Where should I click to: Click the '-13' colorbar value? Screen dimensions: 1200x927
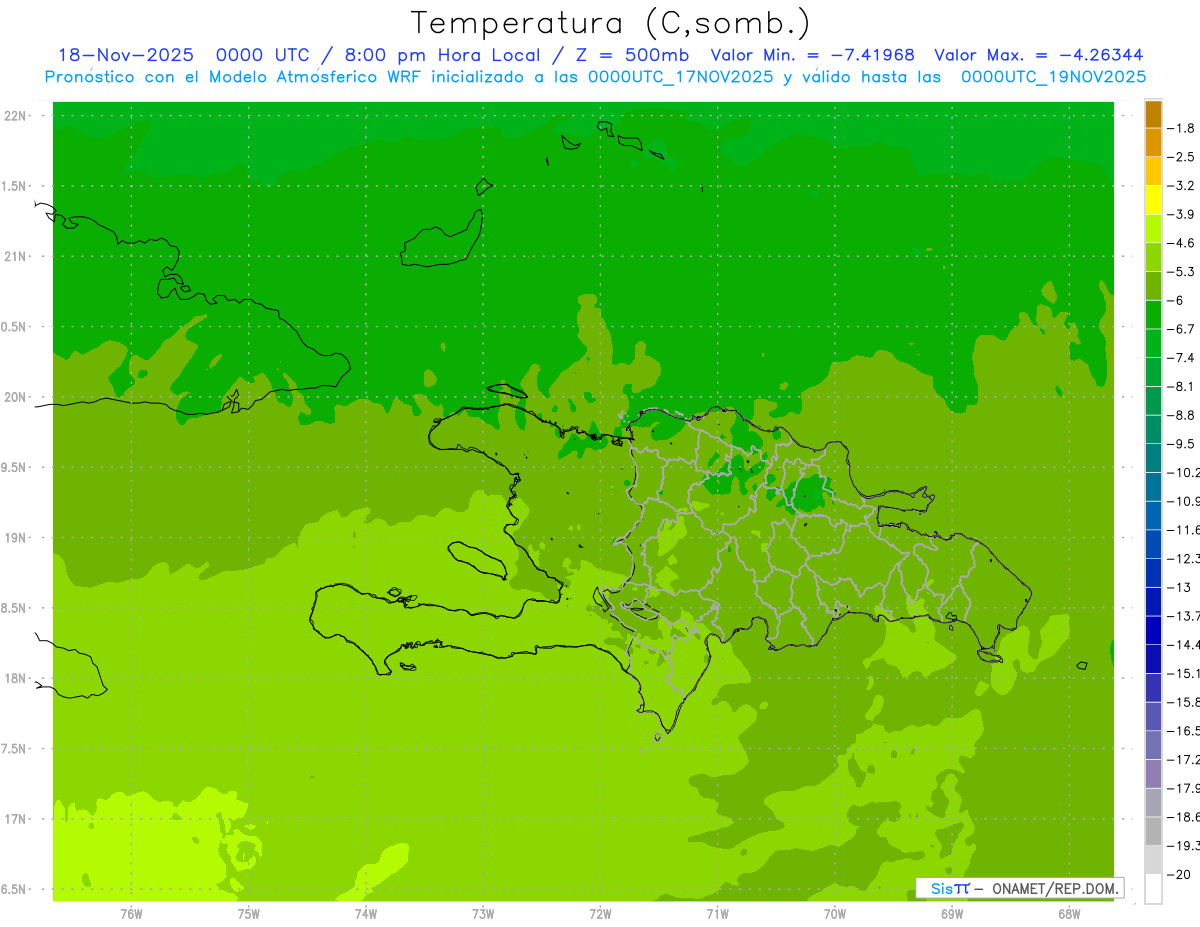[1181, 587]
